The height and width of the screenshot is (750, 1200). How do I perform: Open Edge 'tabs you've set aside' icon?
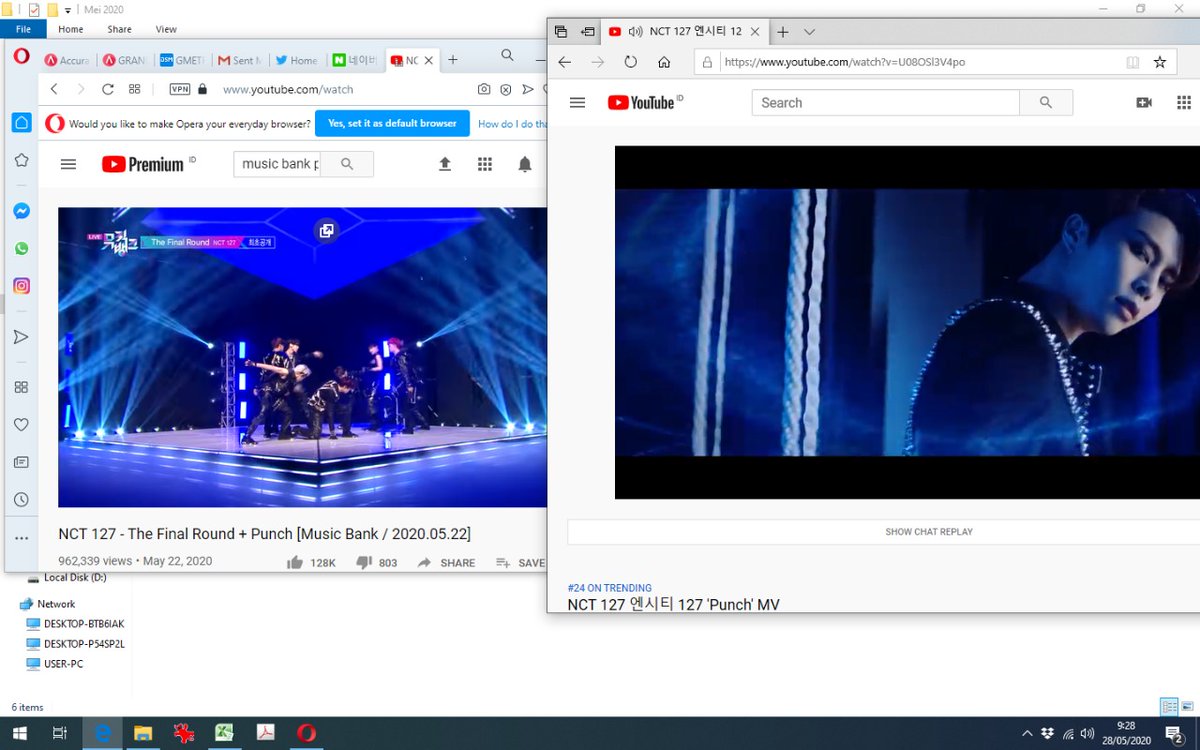coord(561,32)
